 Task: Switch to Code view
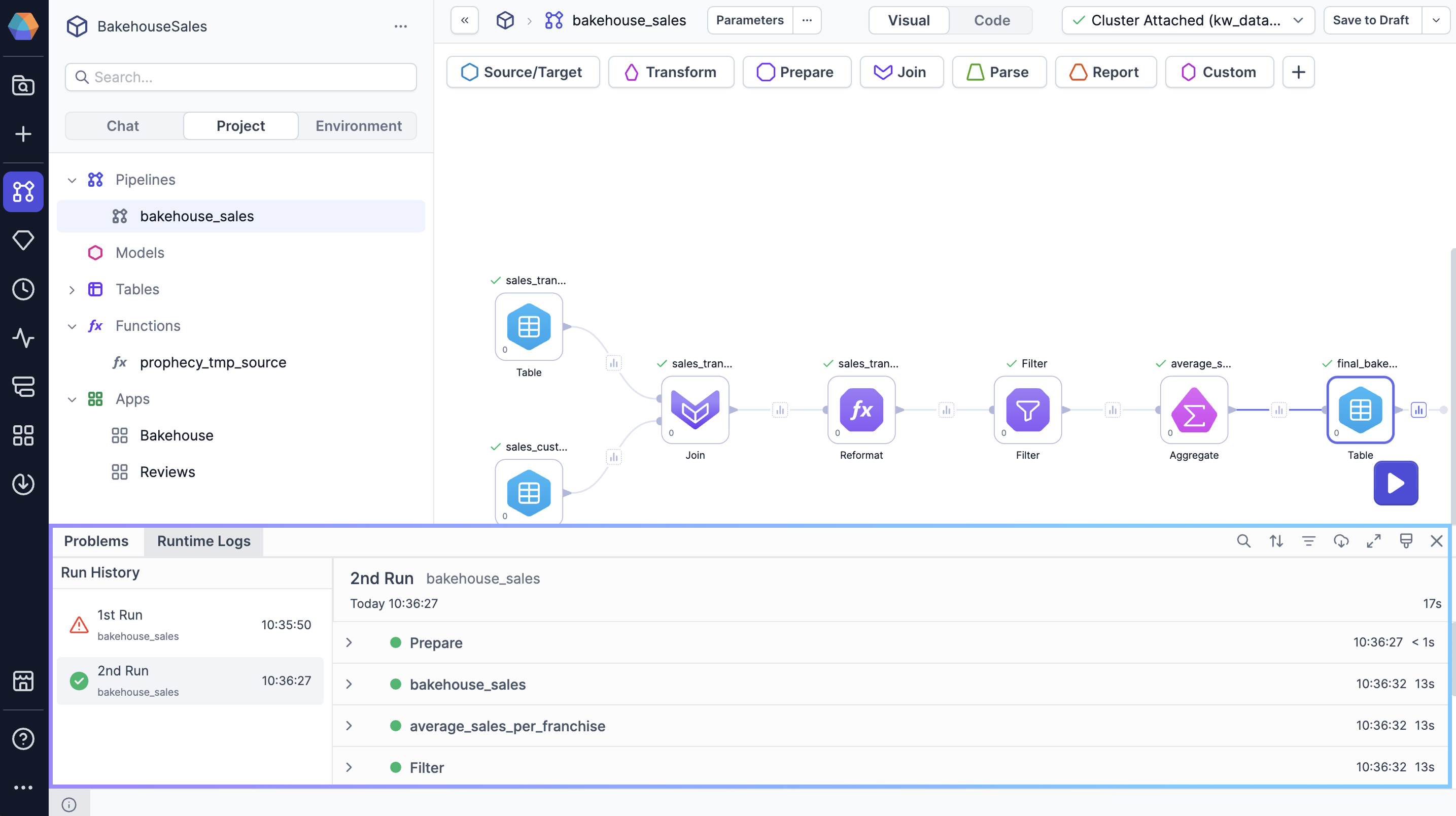991,20
